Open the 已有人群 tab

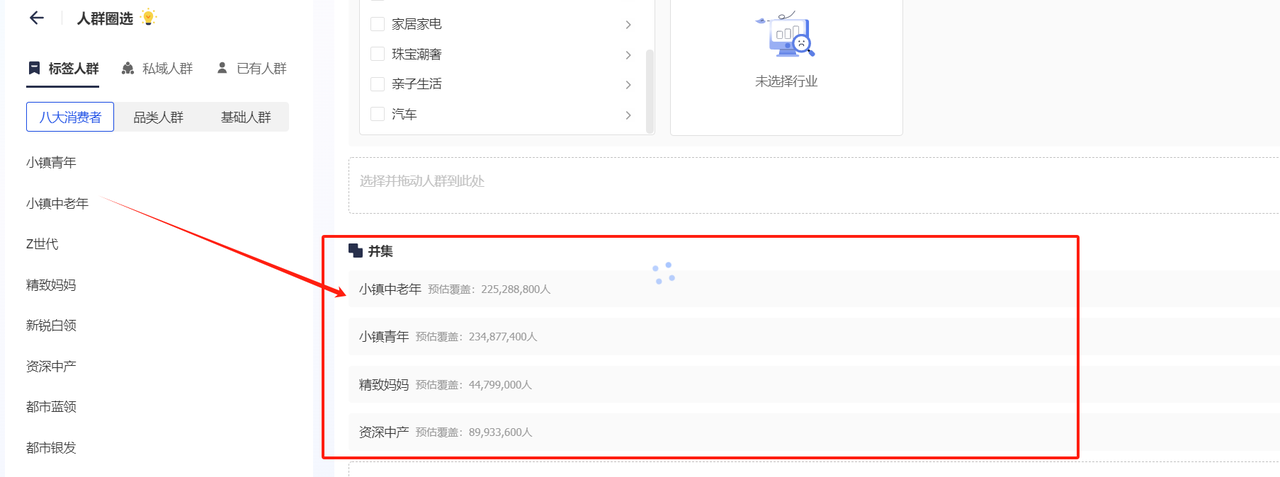pos(251,68)
